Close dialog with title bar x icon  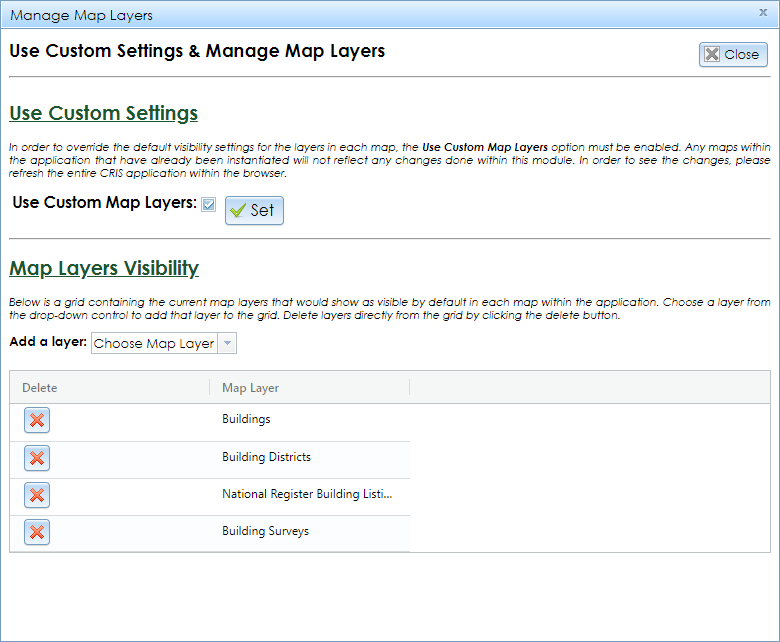point(763,13)
